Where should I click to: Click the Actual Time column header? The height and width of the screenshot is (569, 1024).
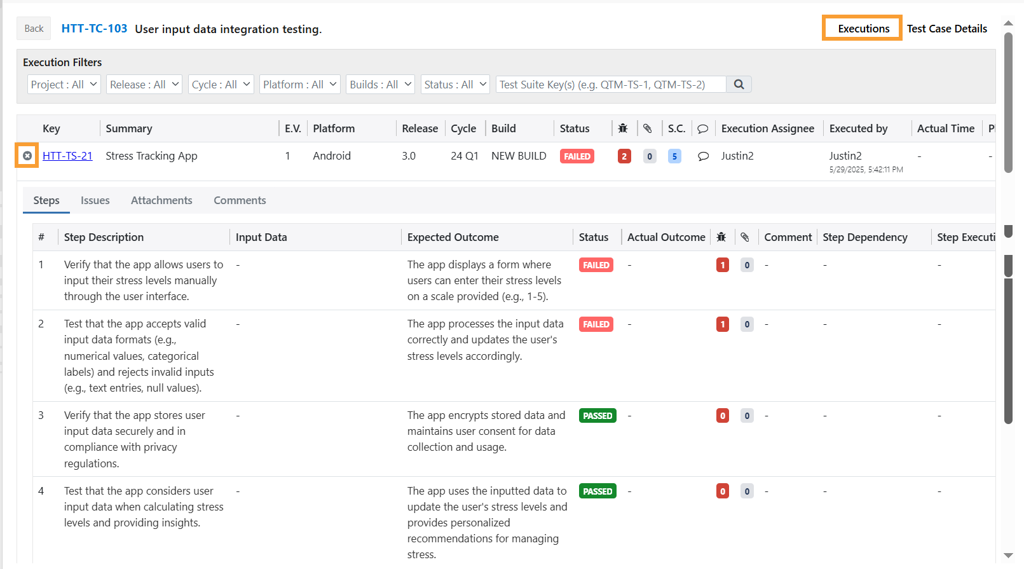coord(946,129)
